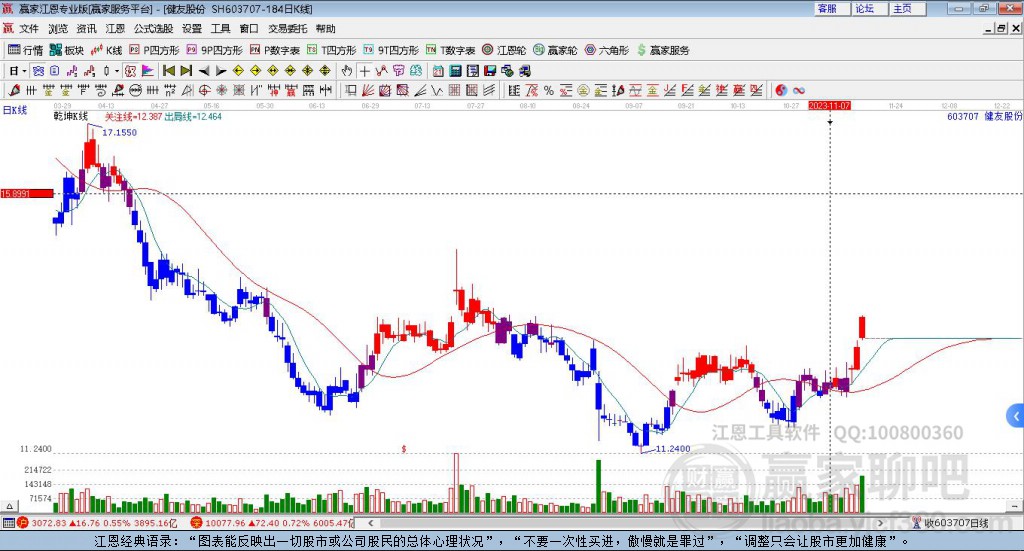
Task: Open the 窗口 menu
Action: 249,28
